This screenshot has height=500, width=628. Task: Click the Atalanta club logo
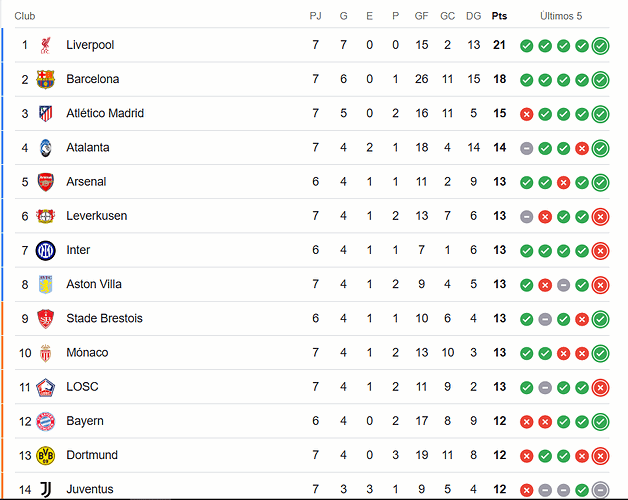coord(46,148)
